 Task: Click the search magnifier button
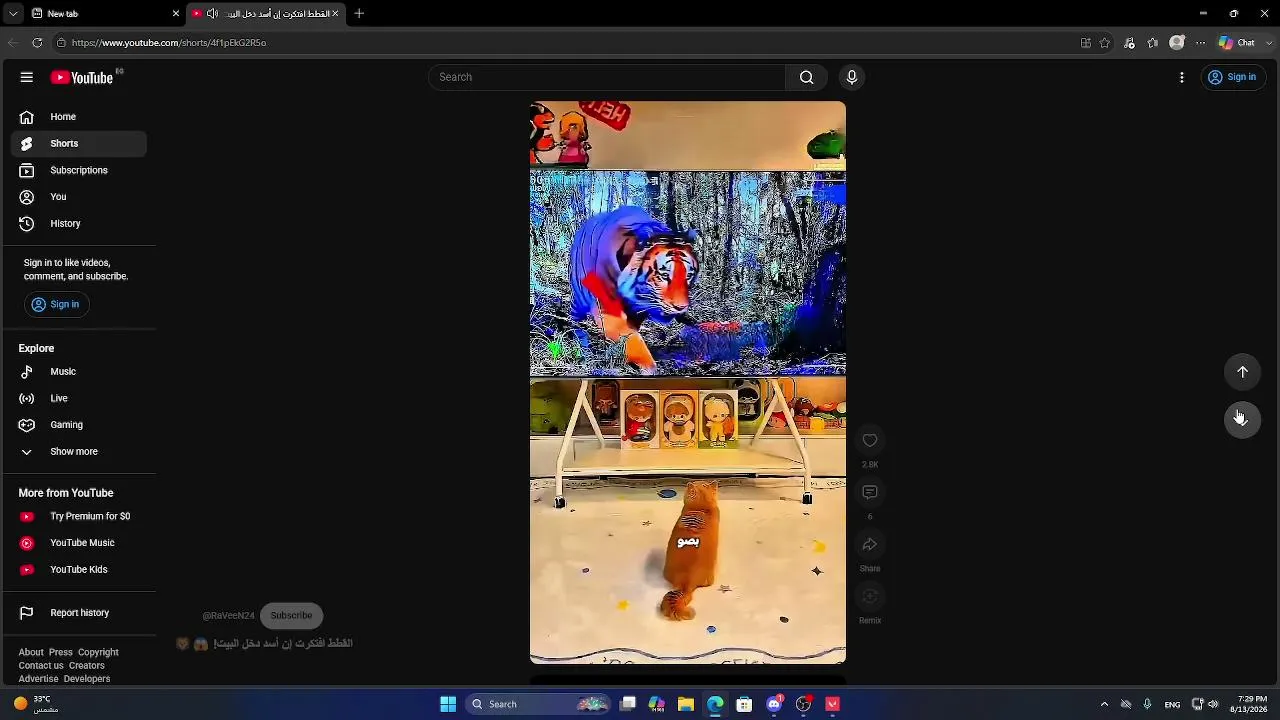click(x=807, y=77)
